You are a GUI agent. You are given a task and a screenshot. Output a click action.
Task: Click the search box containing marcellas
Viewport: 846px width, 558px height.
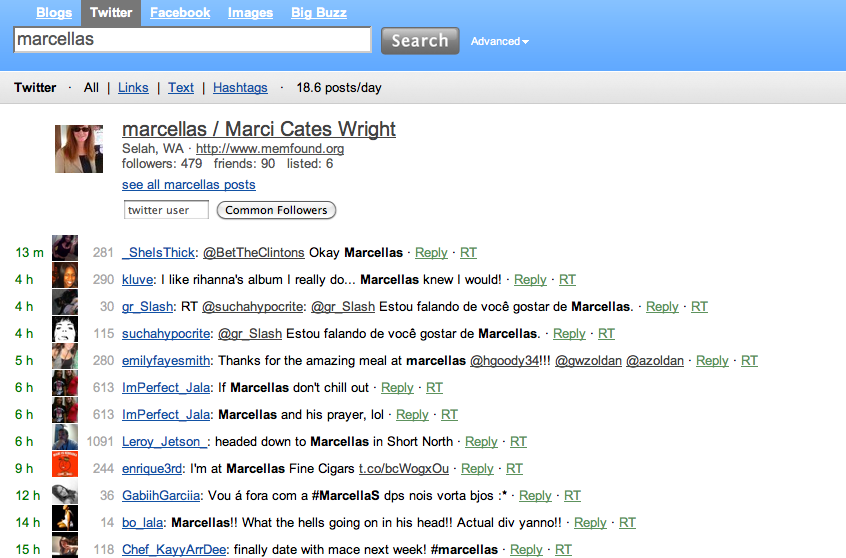coord(192,40)
